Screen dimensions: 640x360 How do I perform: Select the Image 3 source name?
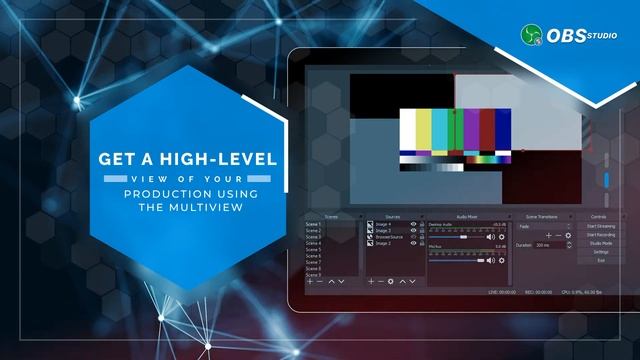pyautogui.click(x=383, y=231)
